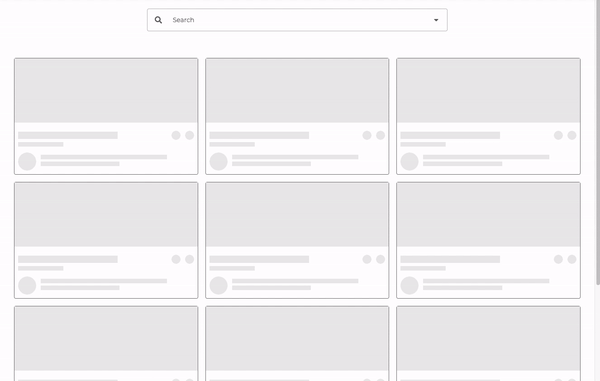Open the search bar dropdown arrow
The image size is (600, 381).
(x=436, y=20)
